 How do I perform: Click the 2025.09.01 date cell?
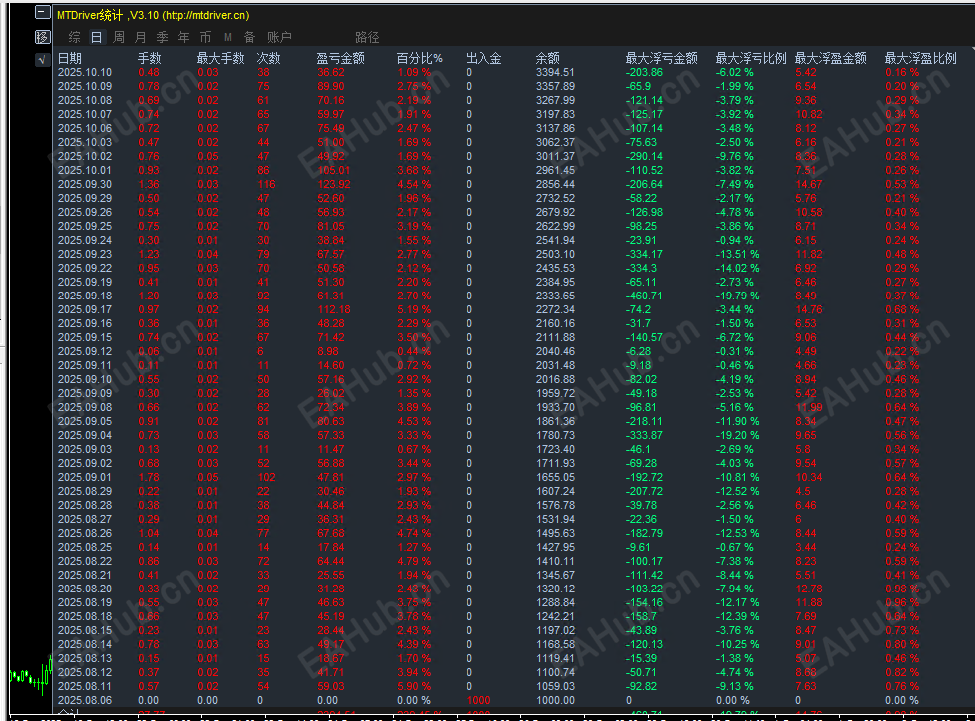(85, 477)
